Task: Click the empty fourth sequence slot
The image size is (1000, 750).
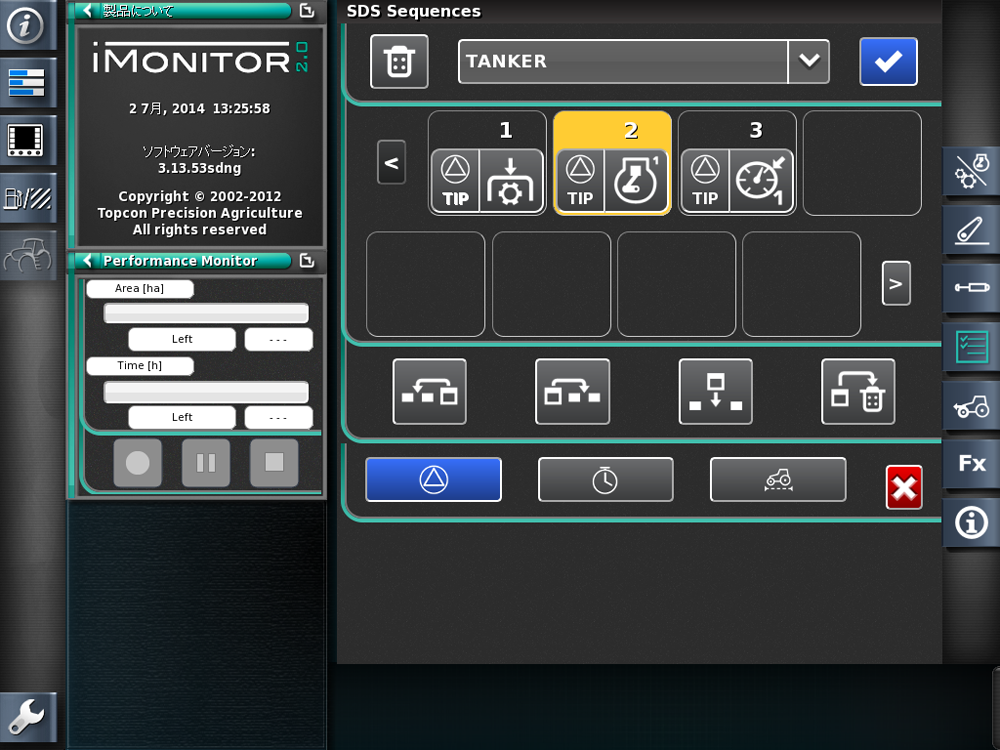Action: click(862, 163)
